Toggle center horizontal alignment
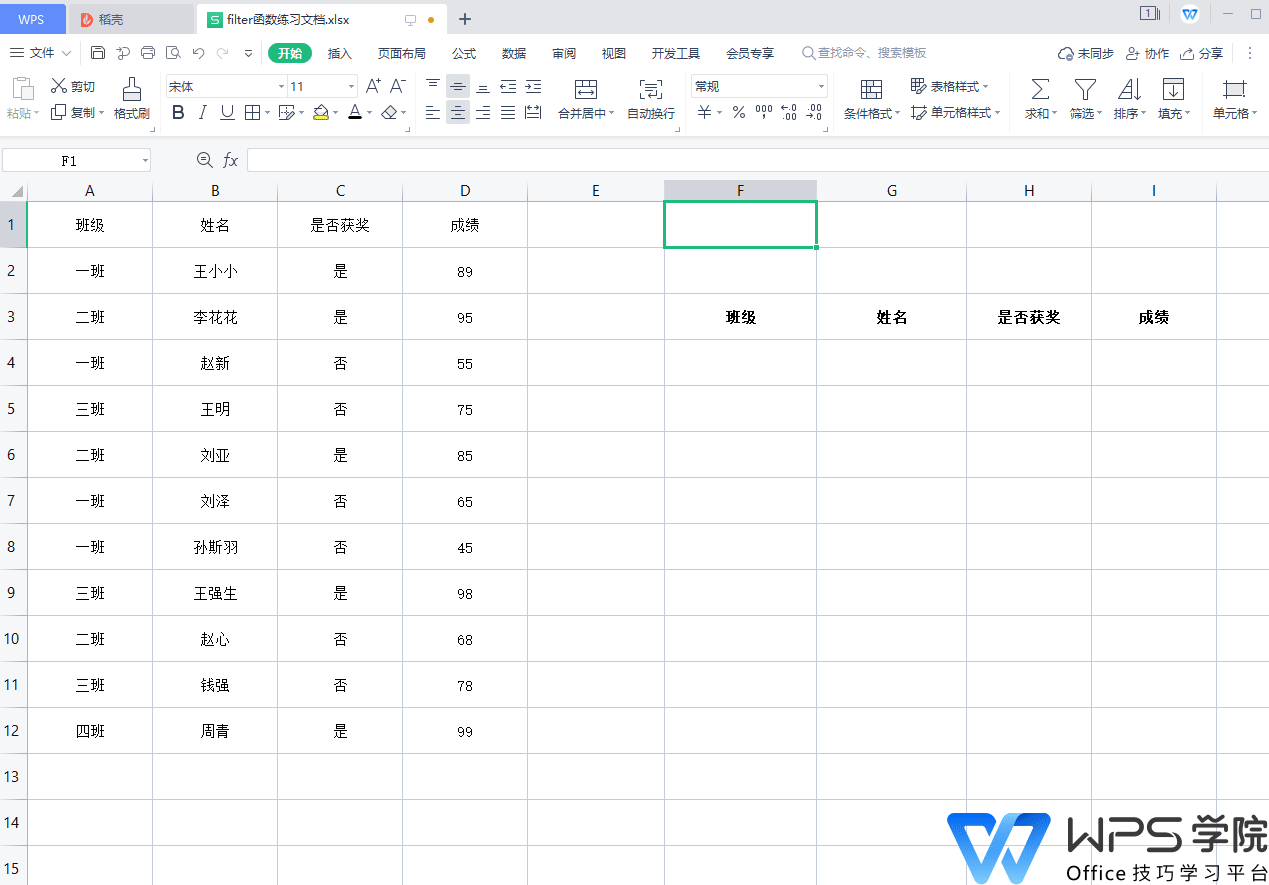 pos(458,113)
